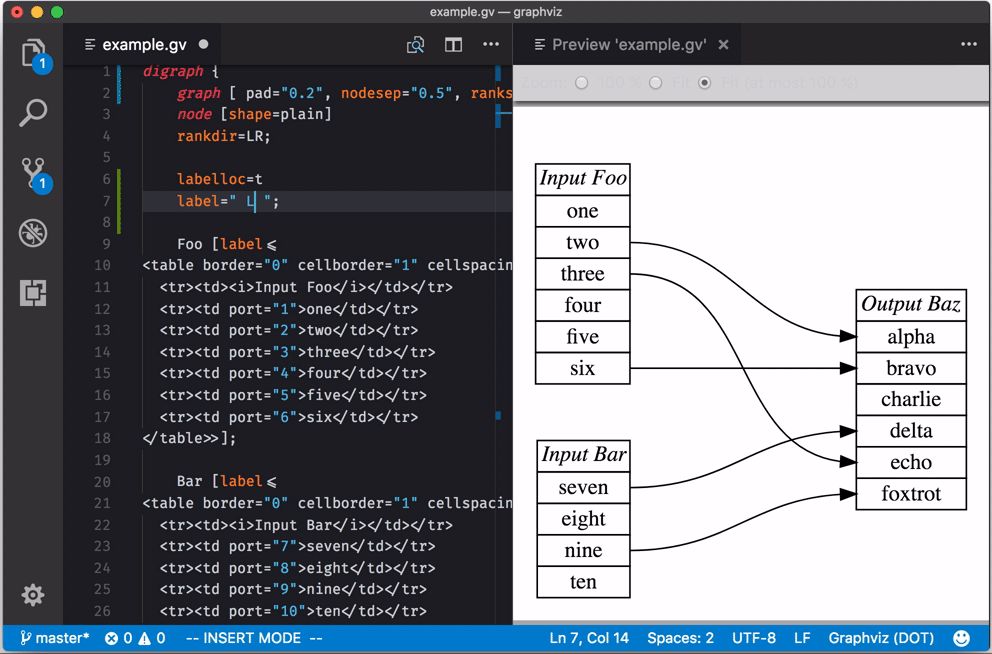Viewport: 992px width, 654px height.
Task: Open preview pane More Actions ellipsis menu
Action: point(968,45)
